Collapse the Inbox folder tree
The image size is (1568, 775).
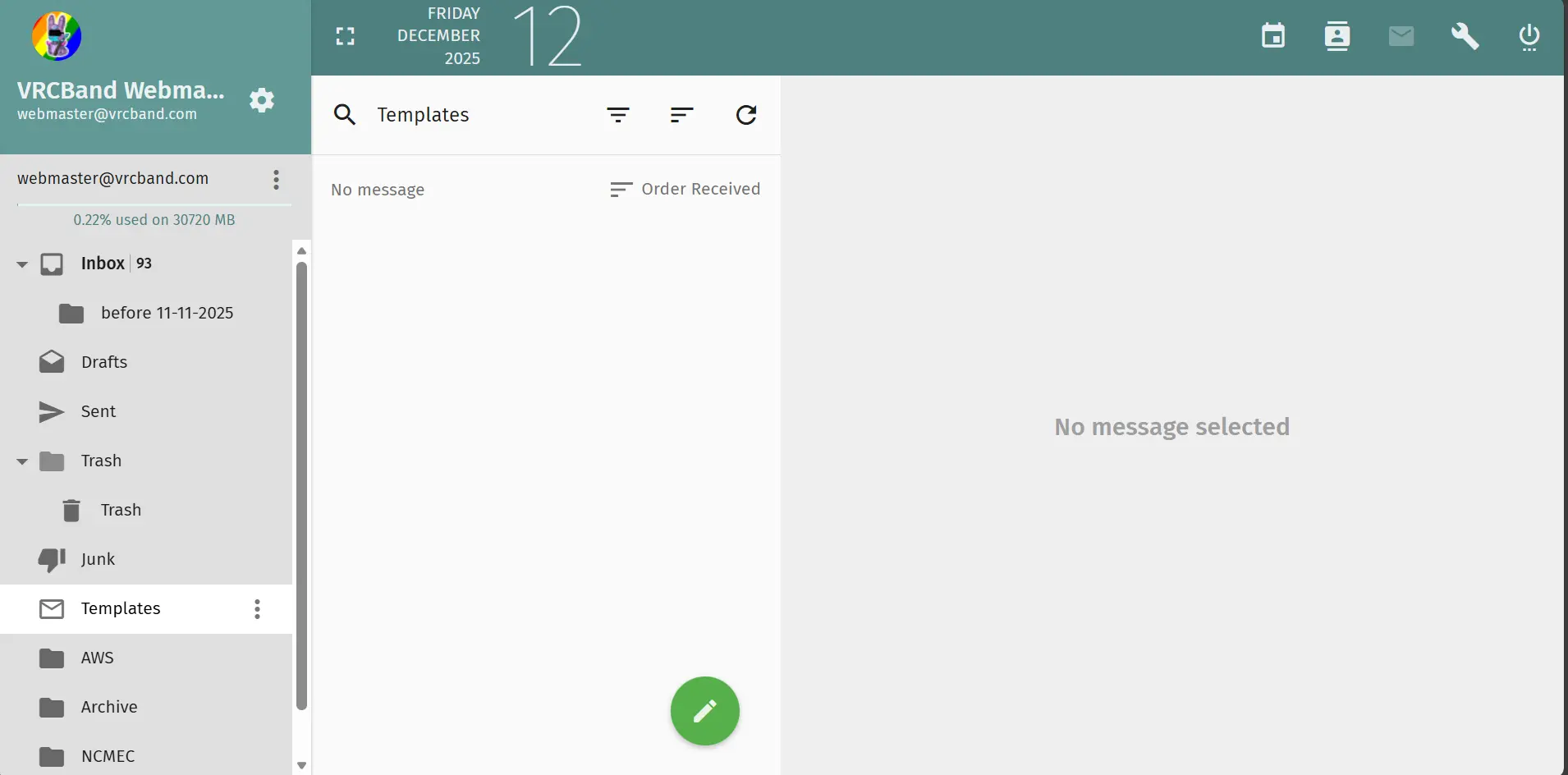click(22, 264)
